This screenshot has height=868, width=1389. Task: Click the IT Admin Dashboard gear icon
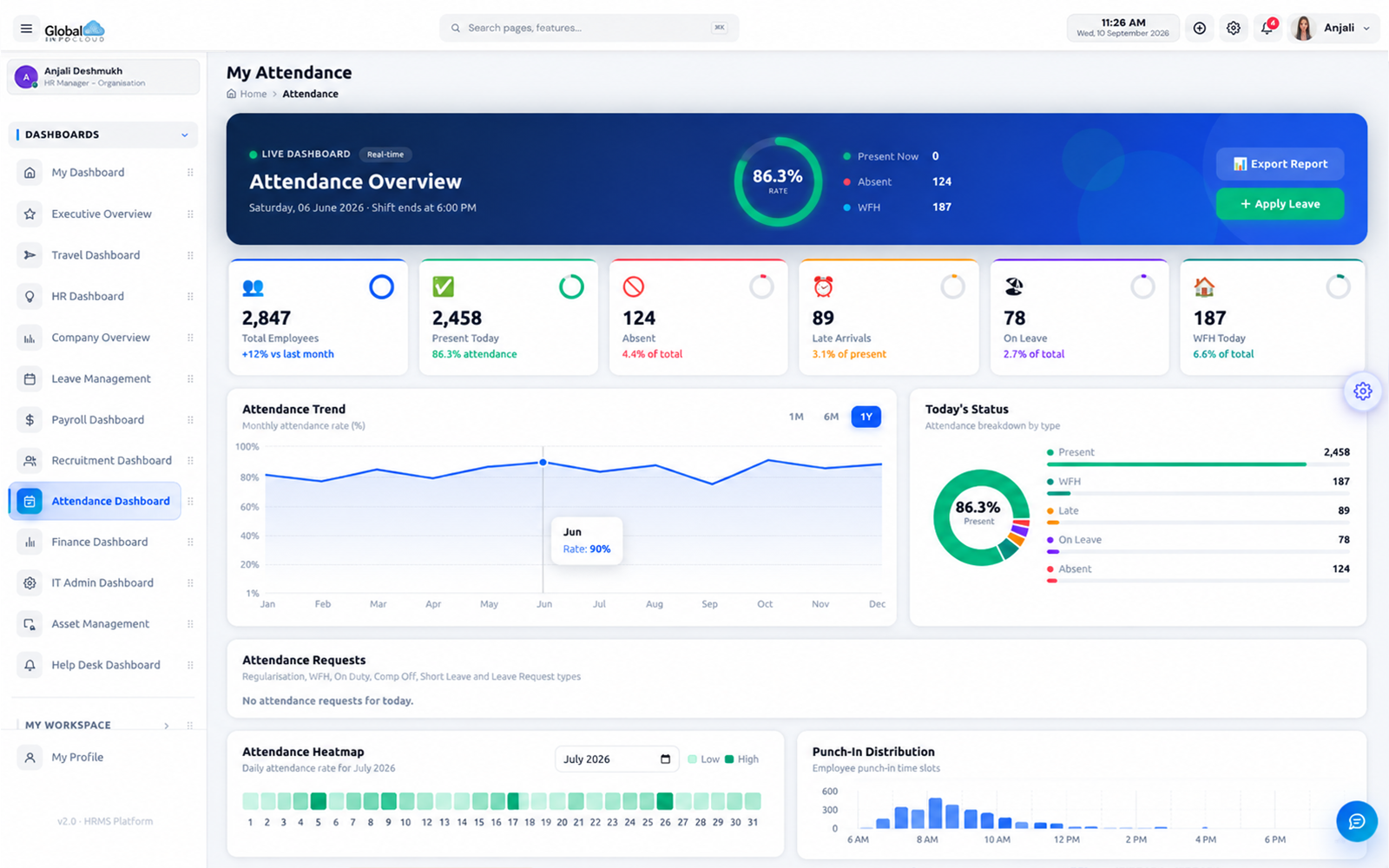(30, 582)
